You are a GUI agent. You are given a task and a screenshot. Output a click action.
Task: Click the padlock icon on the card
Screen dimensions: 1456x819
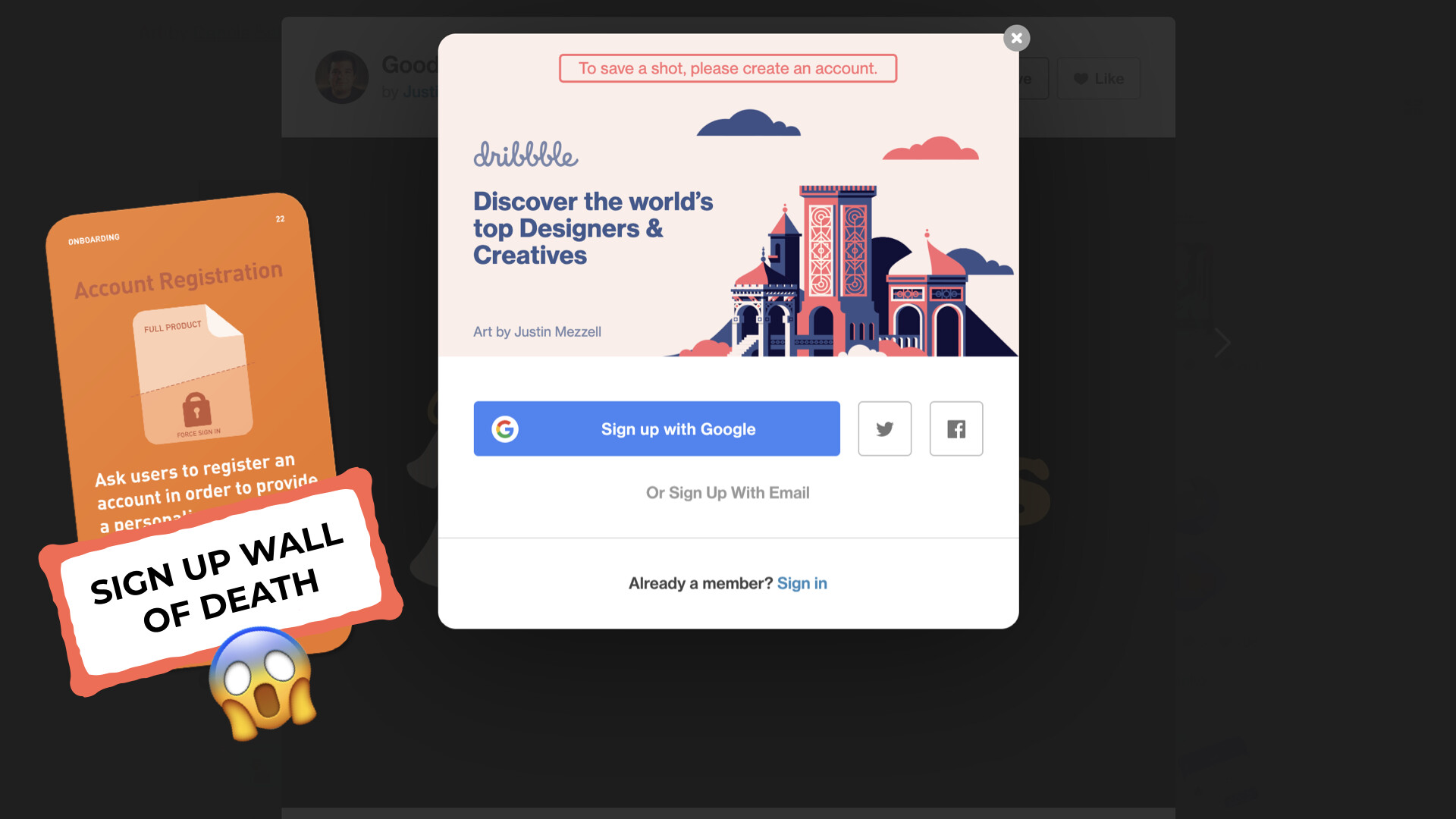(x=196, y=410)
